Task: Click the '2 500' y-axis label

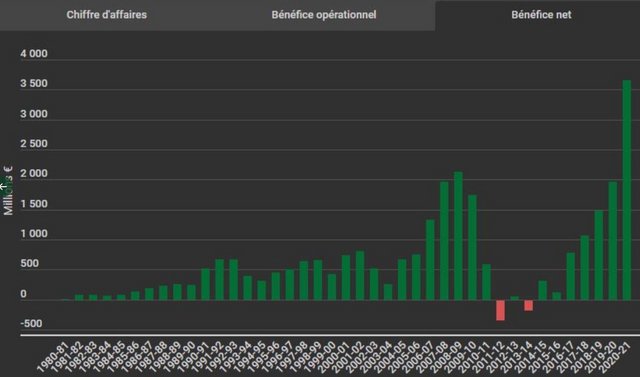Action: click(34, 144)
